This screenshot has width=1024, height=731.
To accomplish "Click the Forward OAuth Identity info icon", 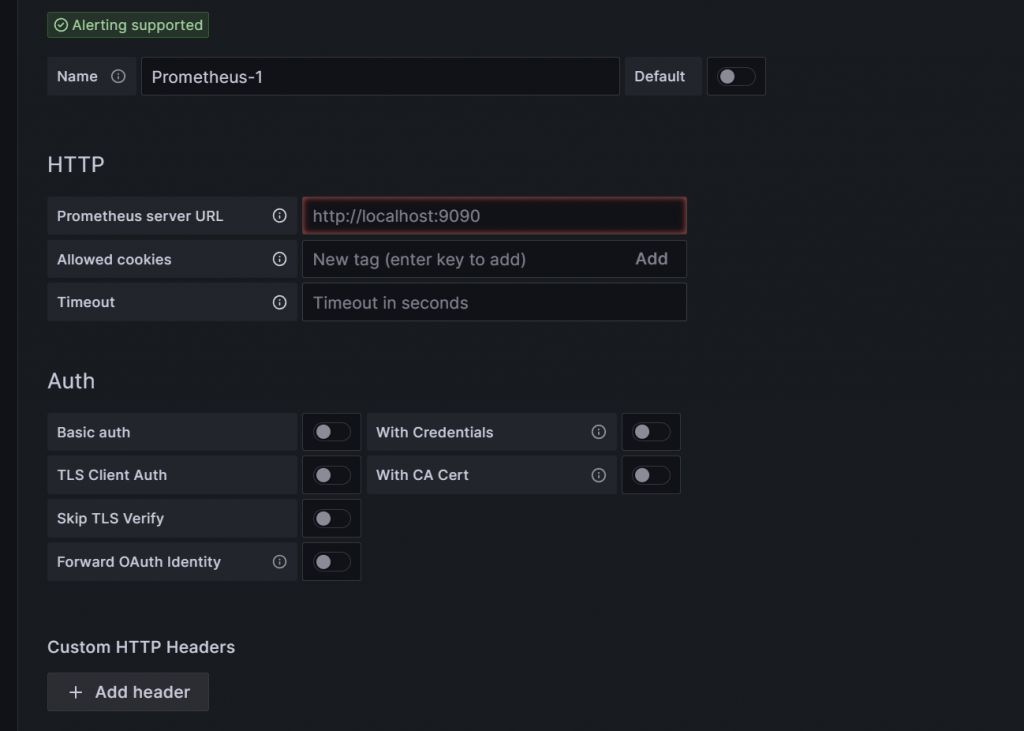I will point(280,562).
